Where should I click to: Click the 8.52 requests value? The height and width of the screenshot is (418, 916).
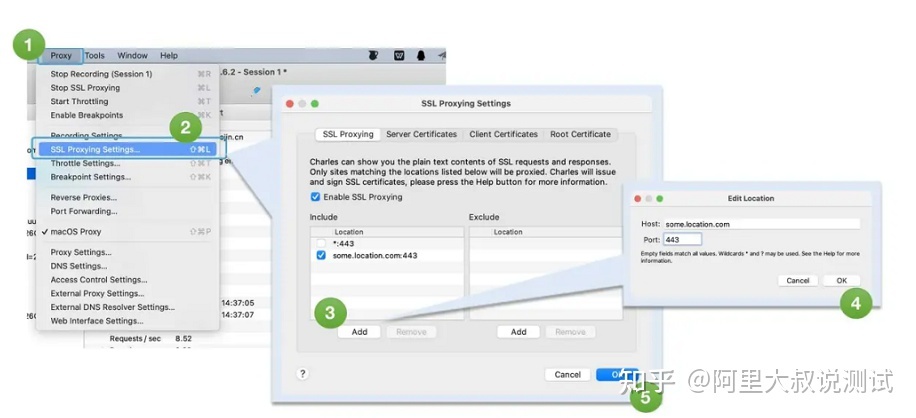pos(183,338)
